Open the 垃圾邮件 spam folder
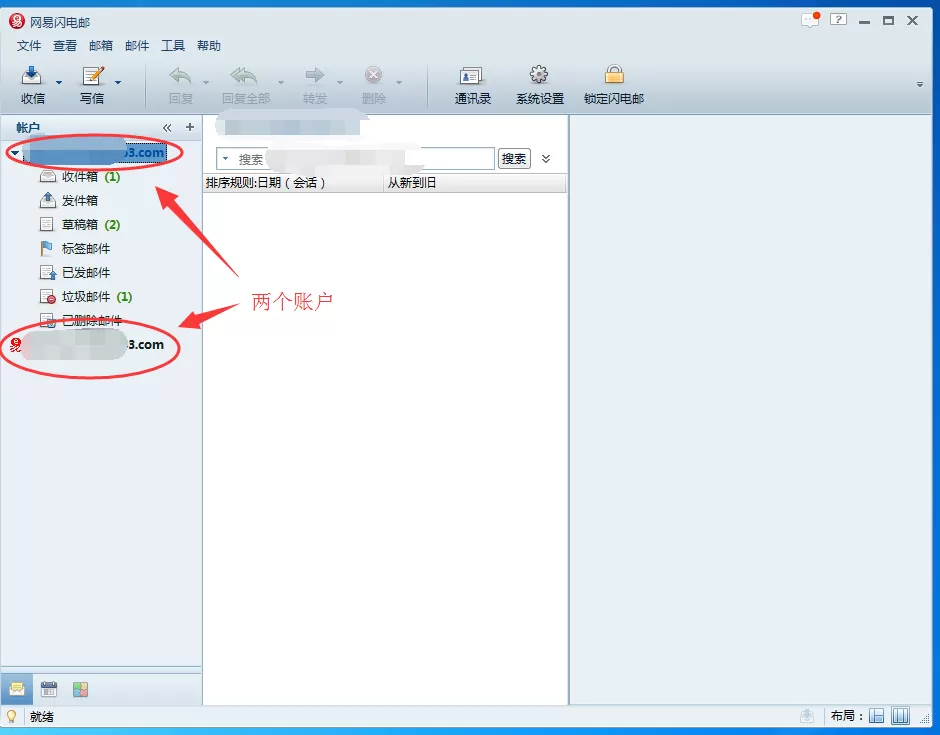 (x=86, y=296)
